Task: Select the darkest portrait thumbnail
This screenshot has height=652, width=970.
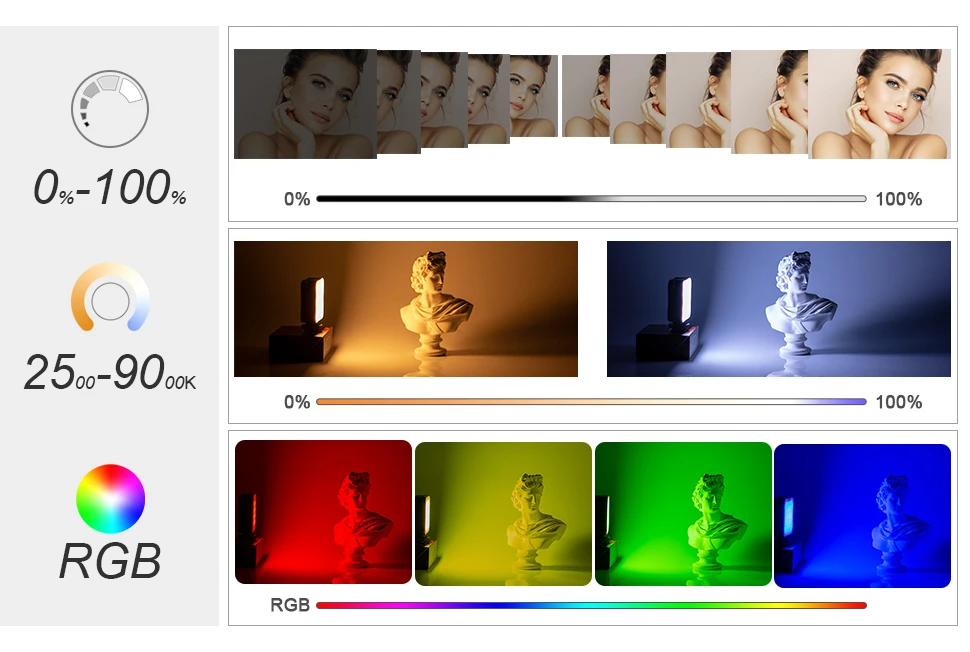Action: pyautogui.click(x=305, y=104)
